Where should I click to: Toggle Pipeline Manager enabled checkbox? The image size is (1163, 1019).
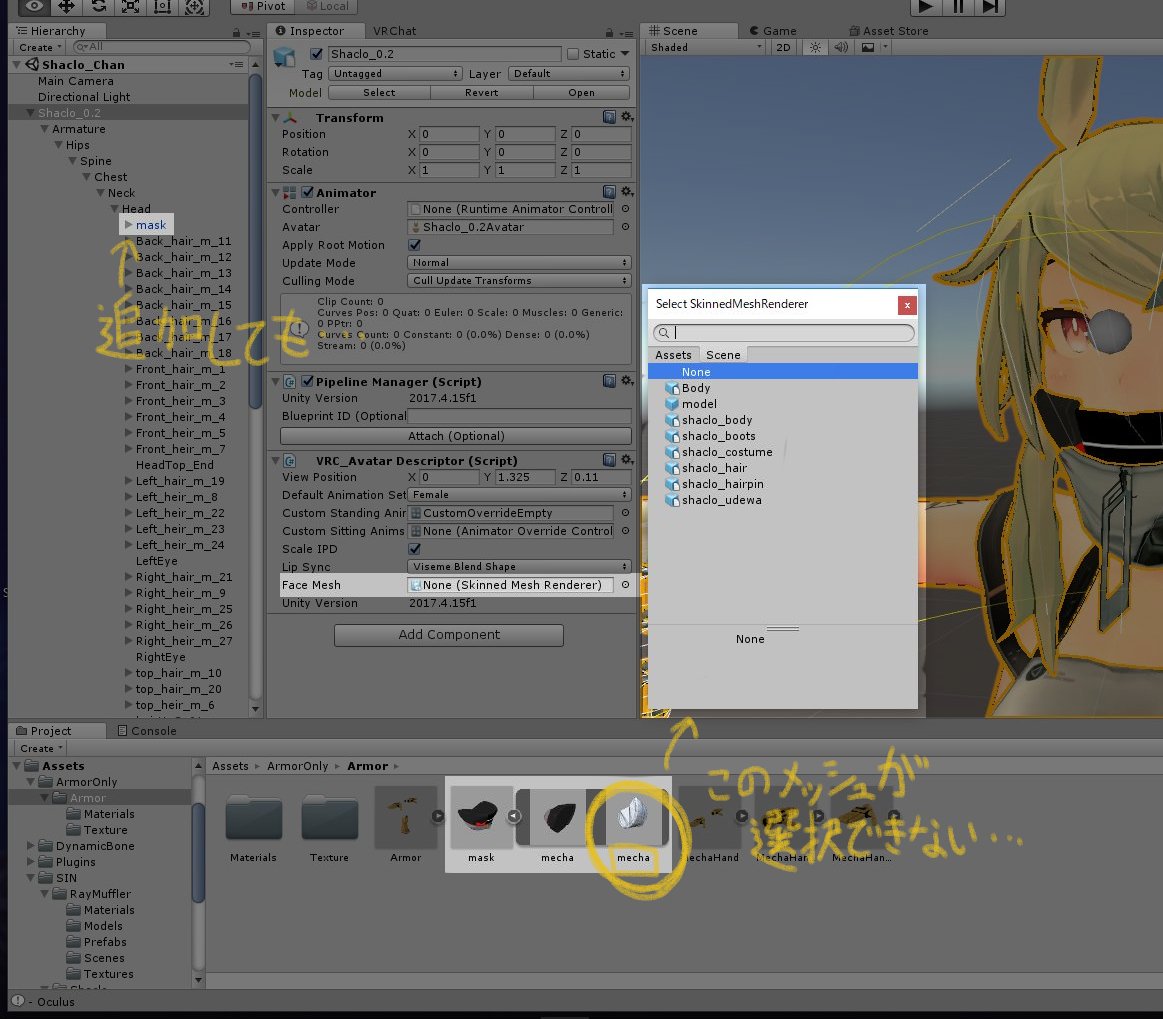(307, 381)
